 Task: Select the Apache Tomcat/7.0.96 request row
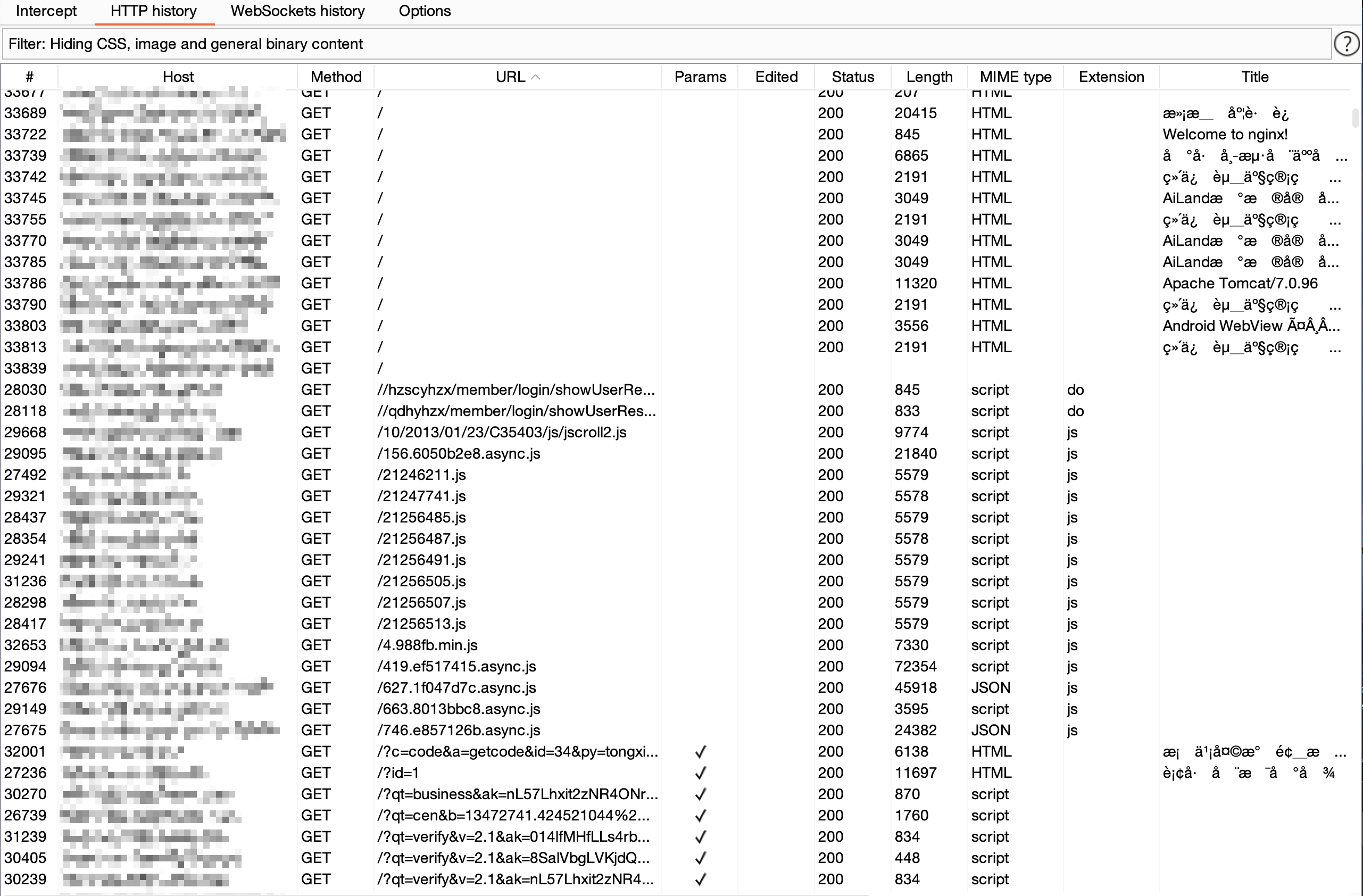click(1239, 284)
